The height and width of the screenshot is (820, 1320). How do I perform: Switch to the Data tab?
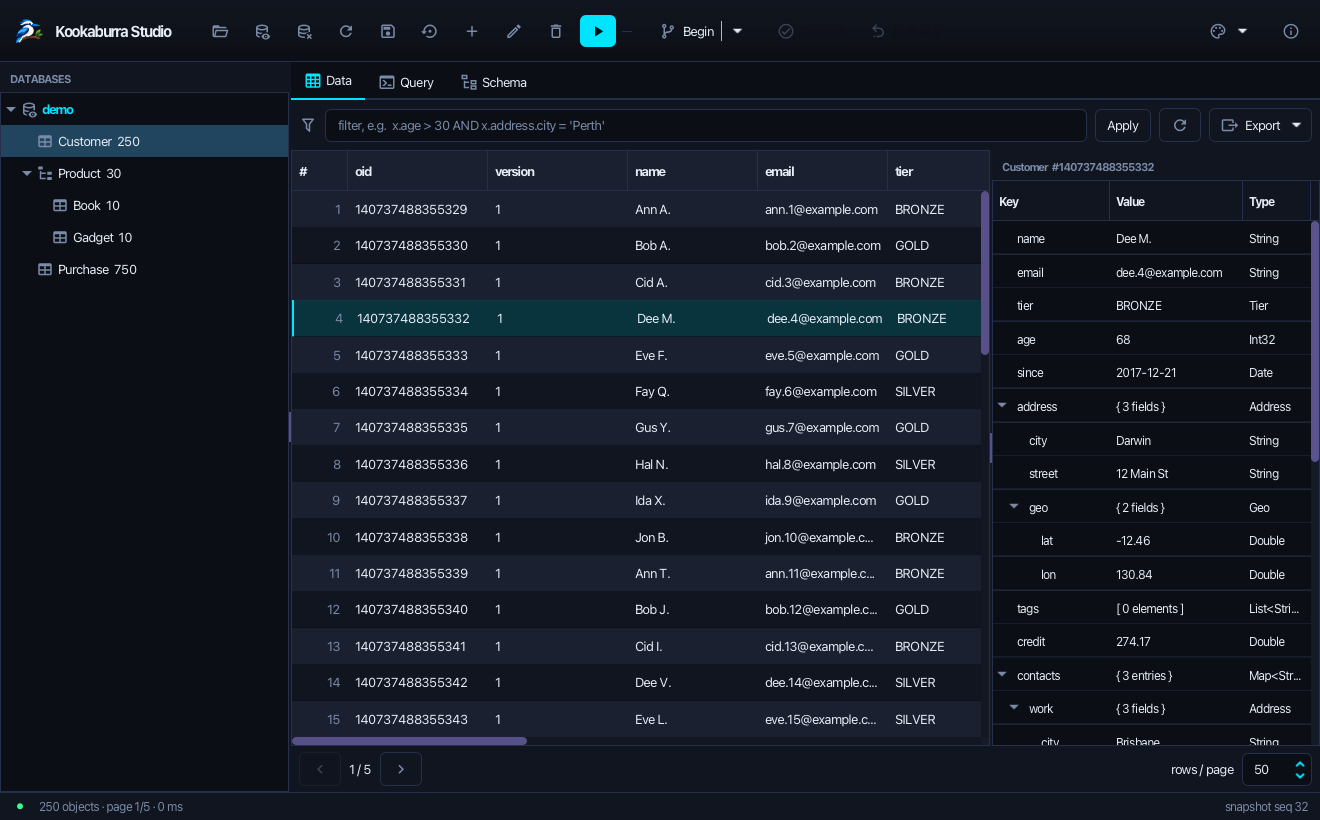(x=329, y=81)
